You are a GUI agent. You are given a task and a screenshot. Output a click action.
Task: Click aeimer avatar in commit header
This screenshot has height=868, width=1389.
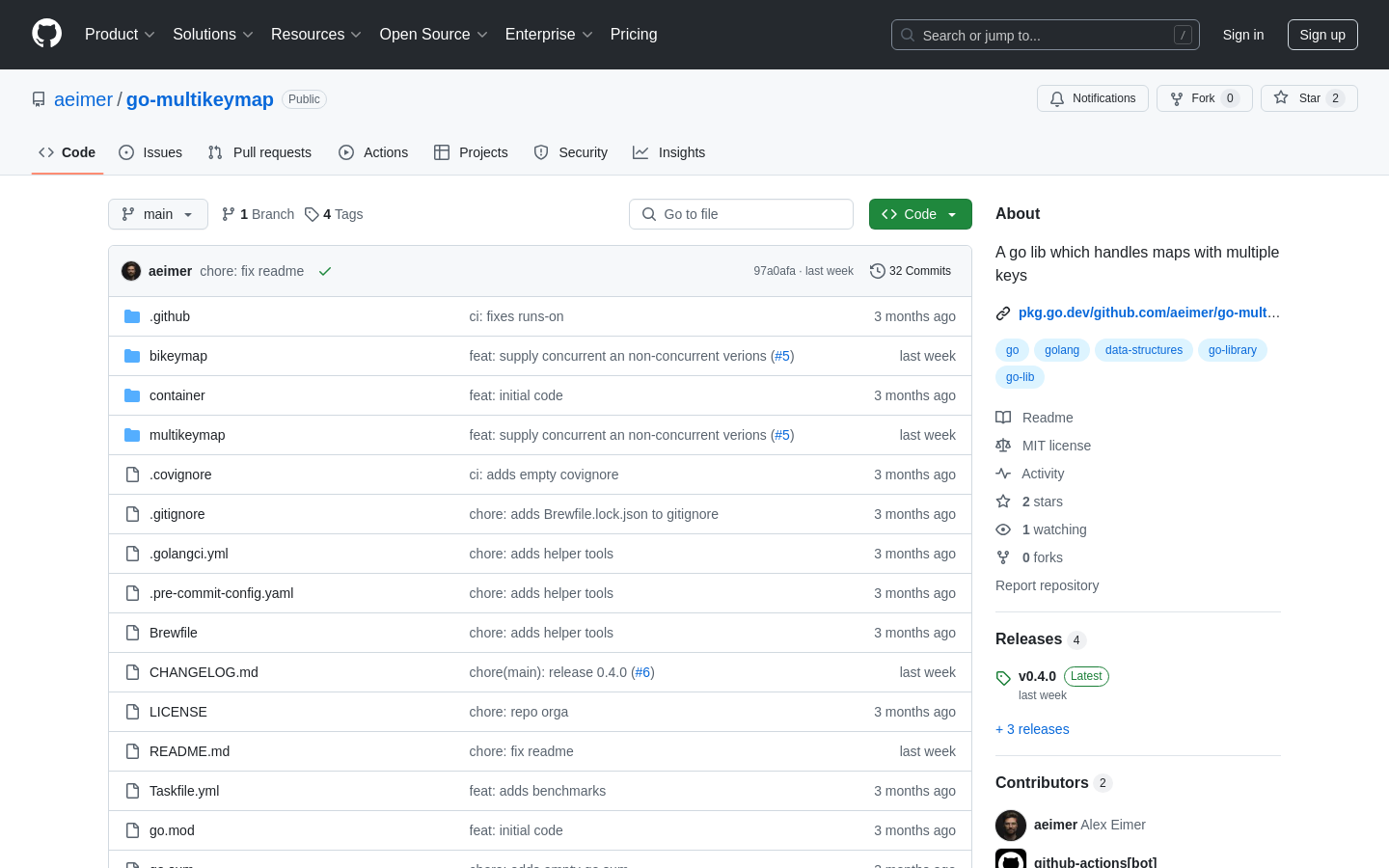[x=131, y=271]
